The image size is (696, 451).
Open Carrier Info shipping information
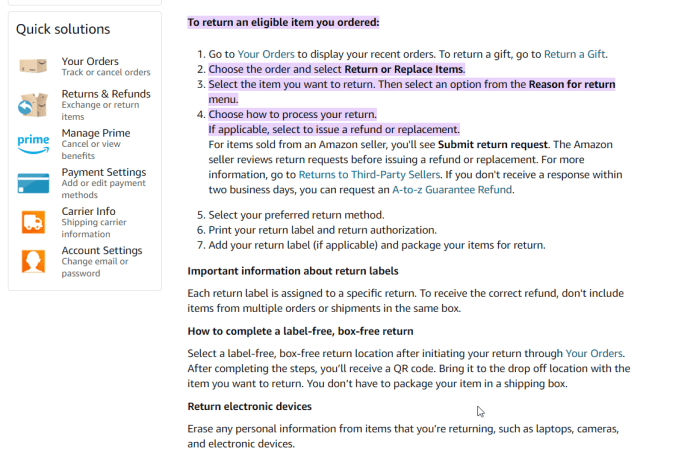88,211
